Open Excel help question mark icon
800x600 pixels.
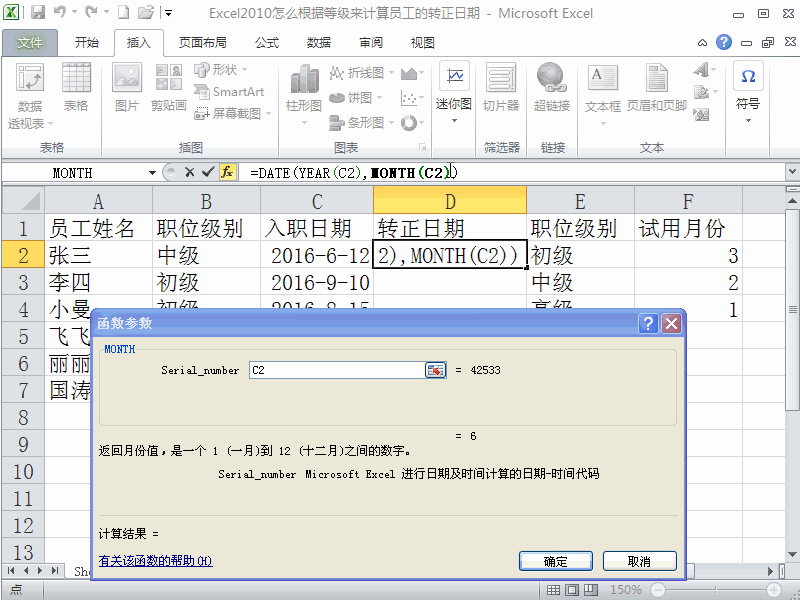coord(723,42)
